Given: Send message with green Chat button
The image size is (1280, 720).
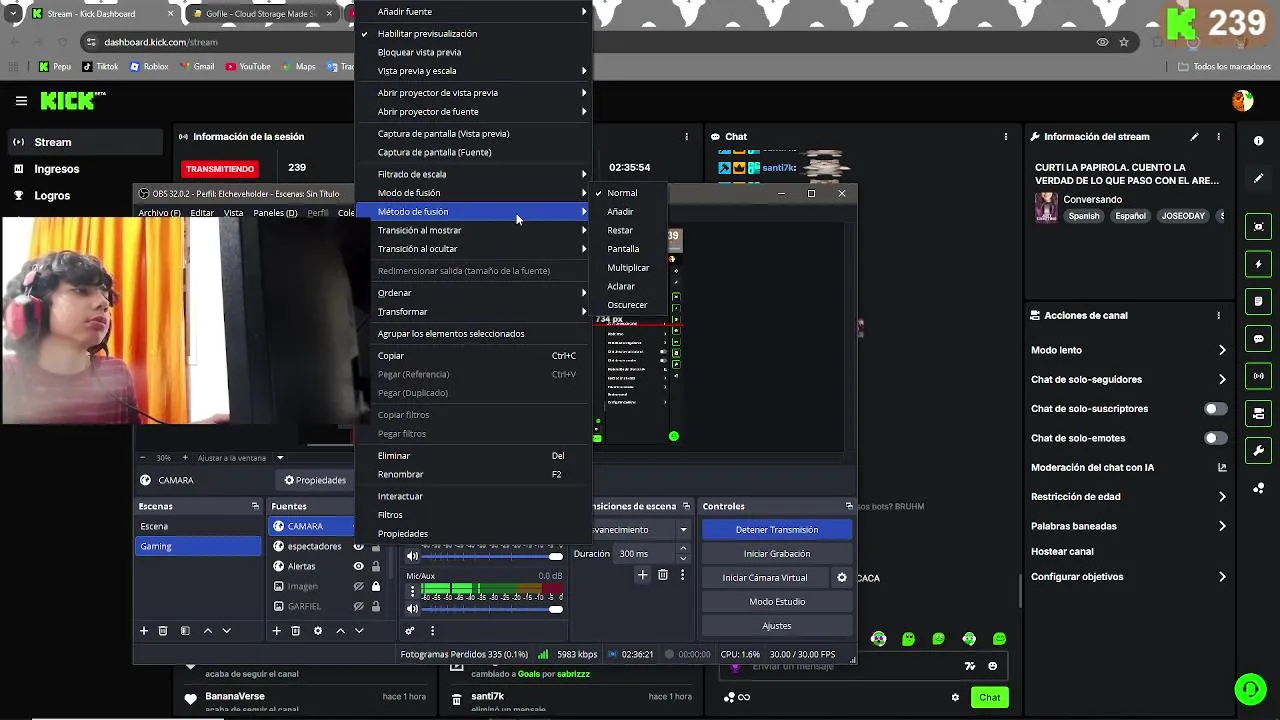Looking at the screenshot, I should click(989, 697).
